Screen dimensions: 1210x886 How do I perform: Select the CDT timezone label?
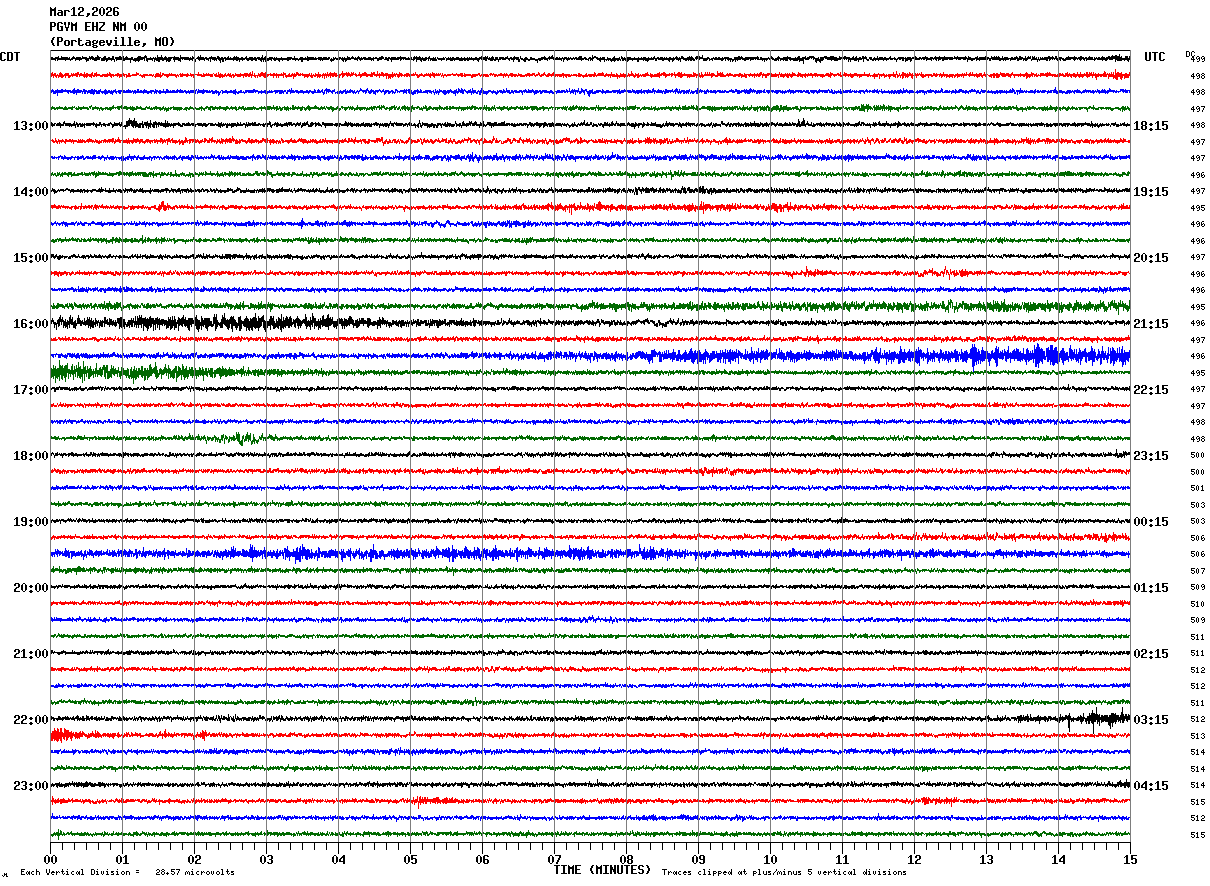click(10, 57)
